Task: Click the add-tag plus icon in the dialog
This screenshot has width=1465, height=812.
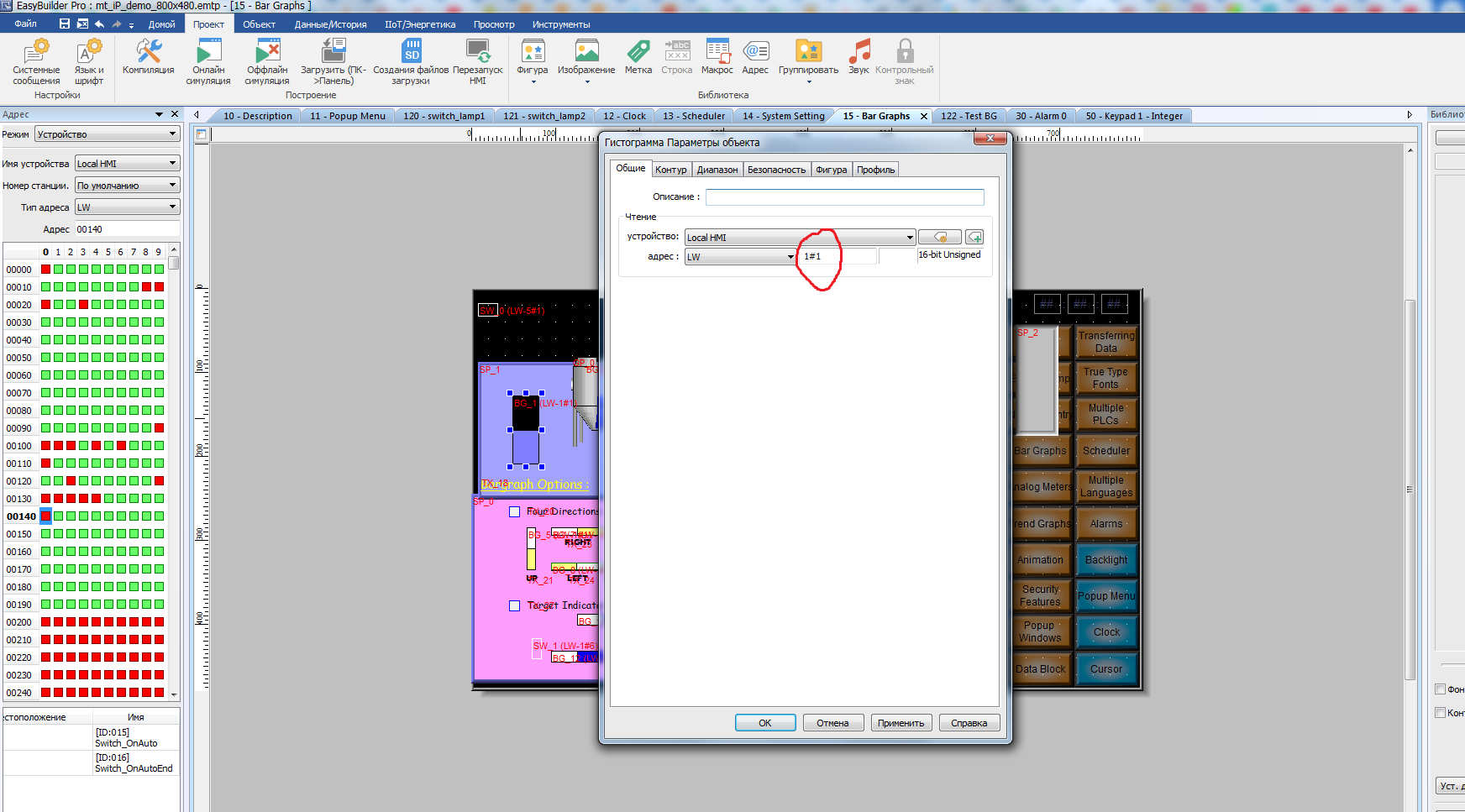Action: click(974, 238)
